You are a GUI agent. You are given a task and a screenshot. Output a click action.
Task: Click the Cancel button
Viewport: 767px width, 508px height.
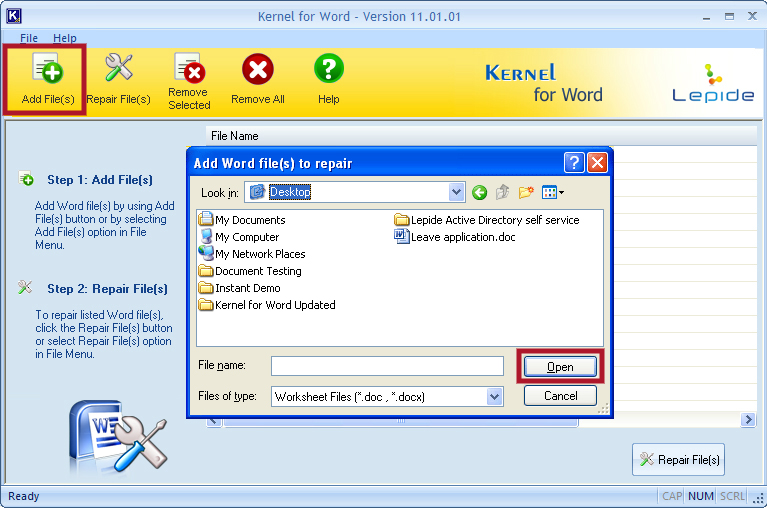point(560,396)
